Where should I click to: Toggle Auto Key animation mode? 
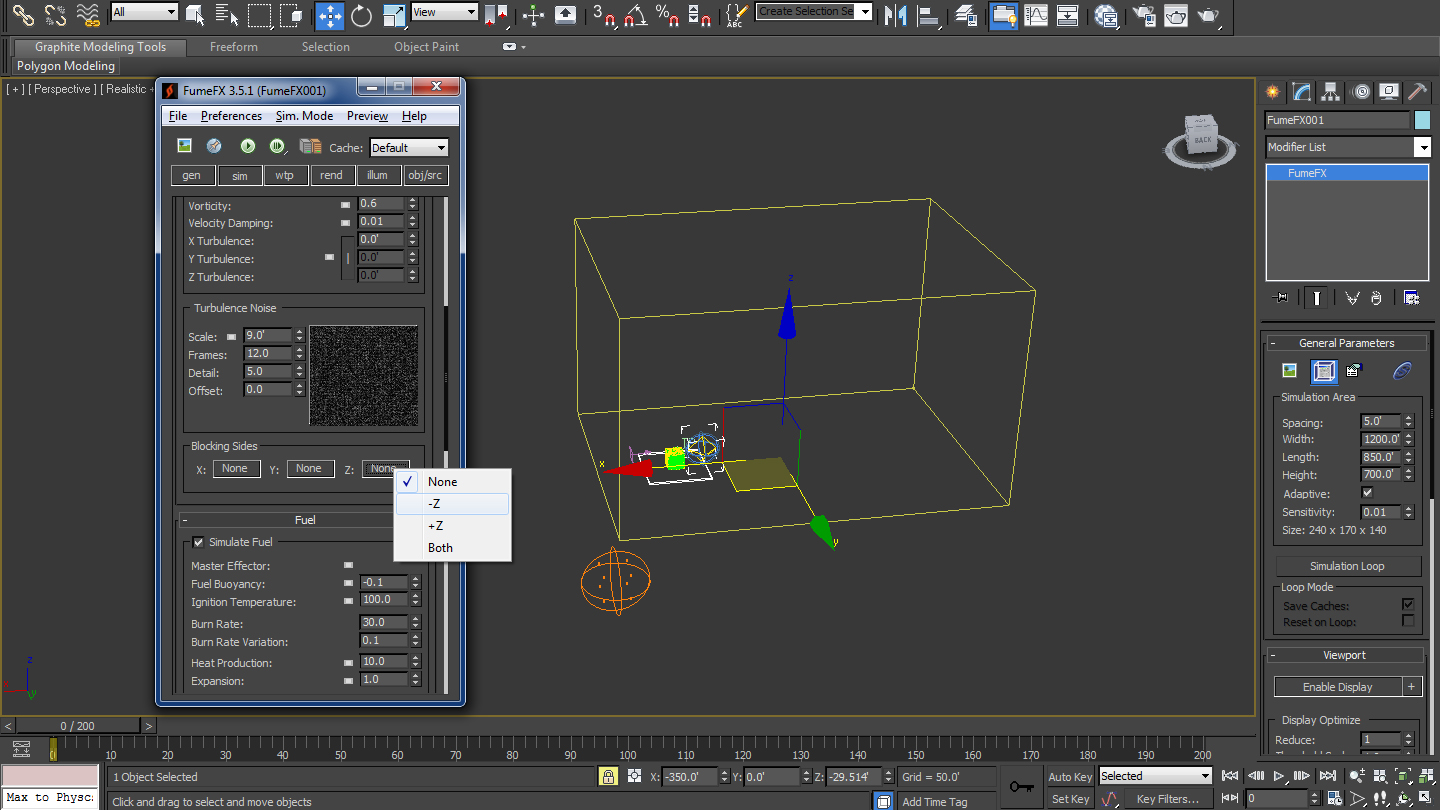click(x=1069, y=777)
